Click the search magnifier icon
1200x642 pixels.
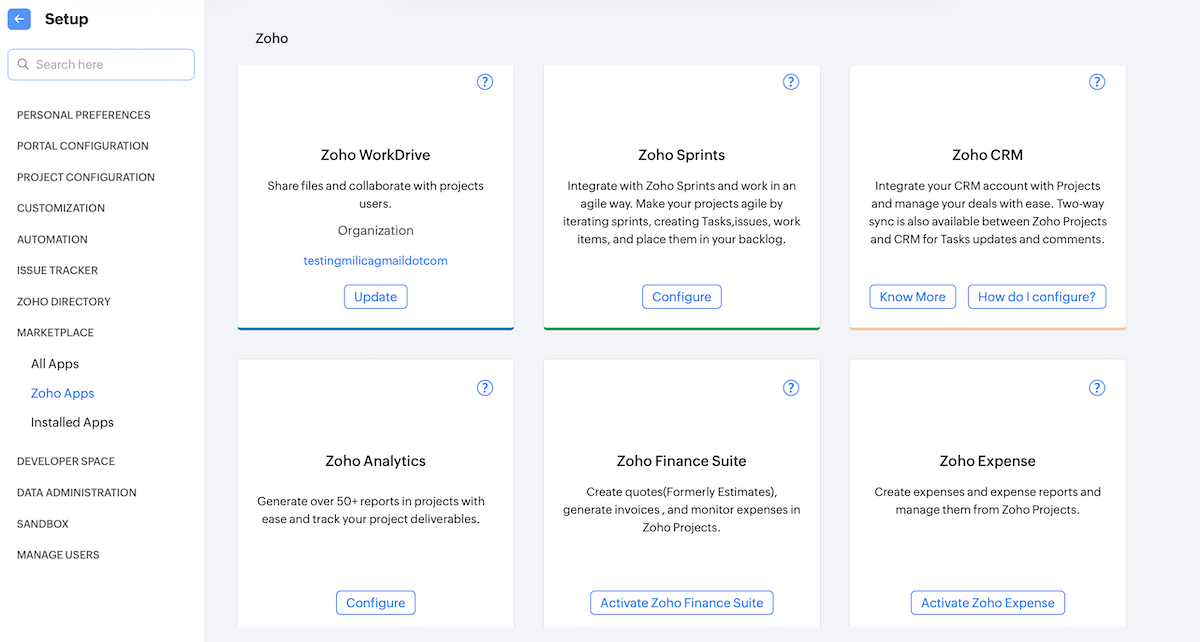click(24, 64)
